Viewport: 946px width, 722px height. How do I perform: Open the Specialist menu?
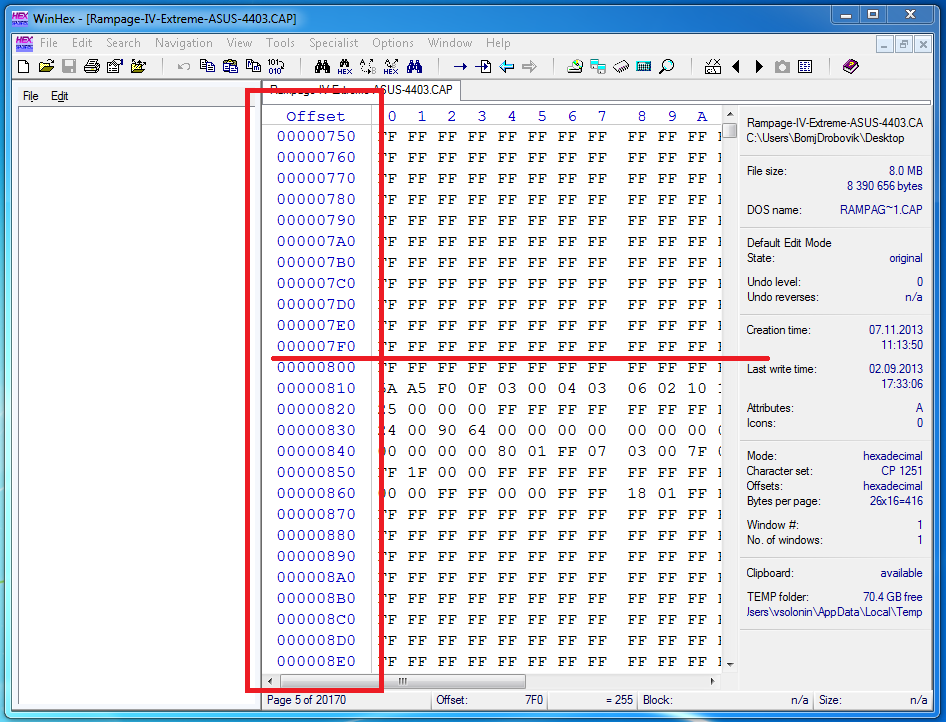(x=334, y=43)
